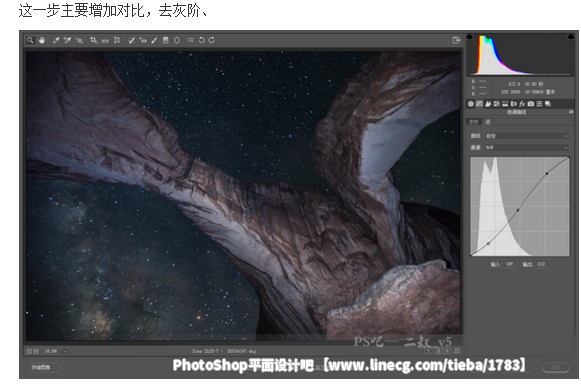Open the Split Toning panel tab
581x384 pixels.
tap(505, 104)
